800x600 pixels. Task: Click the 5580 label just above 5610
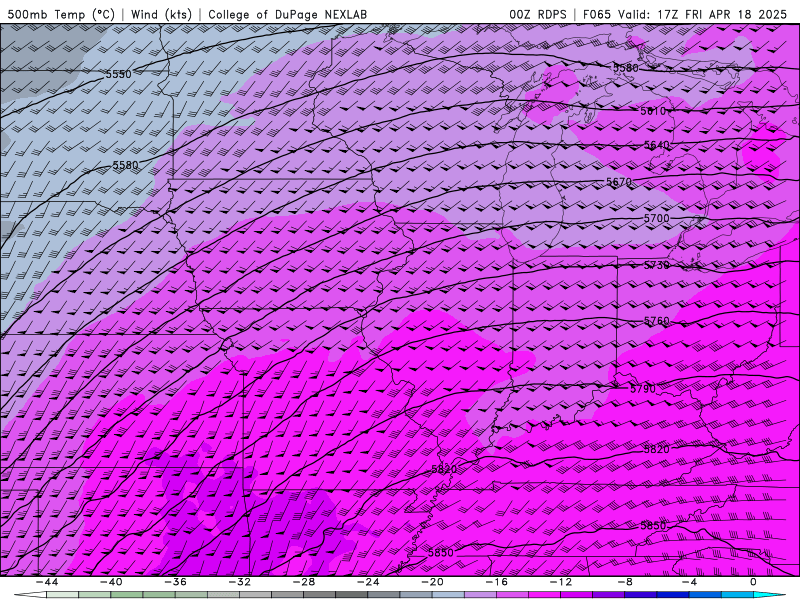[626, 68]
